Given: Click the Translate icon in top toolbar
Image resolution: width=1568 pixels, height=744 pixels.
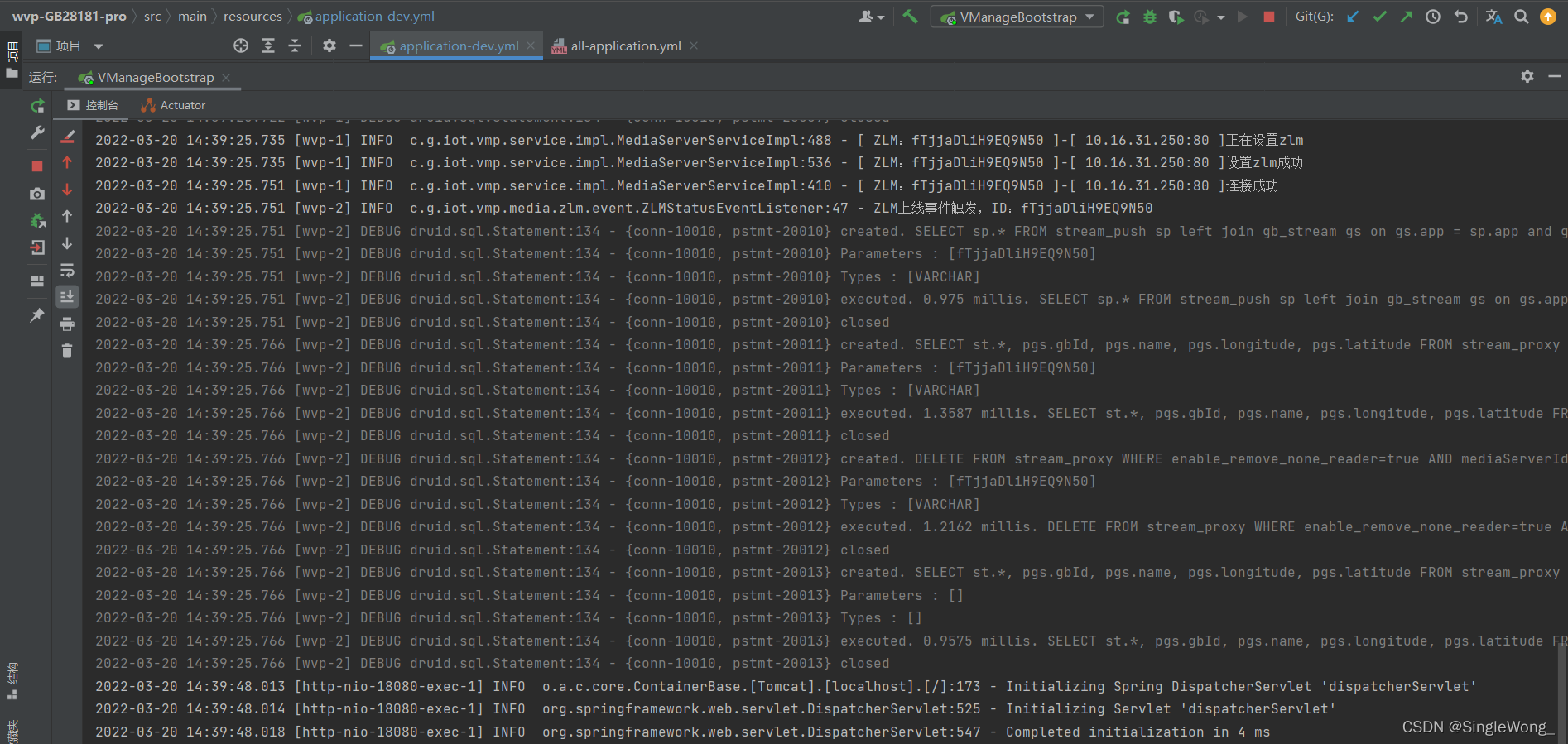Looking at the screenshot, I should pyautogui.click(x=1493, y=17).
